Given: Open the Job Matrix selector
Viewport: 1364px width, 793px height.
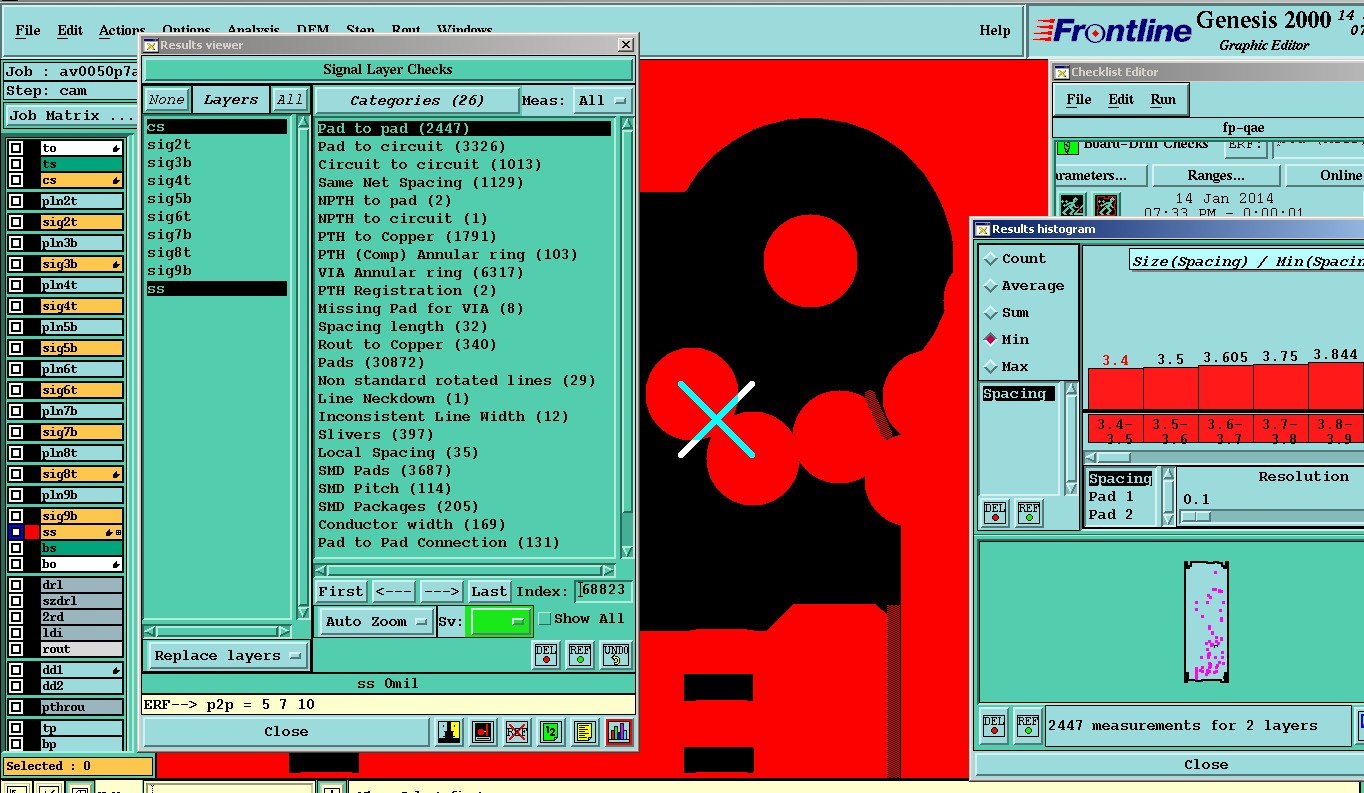Looking at the screenshot, I should pyautogui.click(x=72, y=115).
